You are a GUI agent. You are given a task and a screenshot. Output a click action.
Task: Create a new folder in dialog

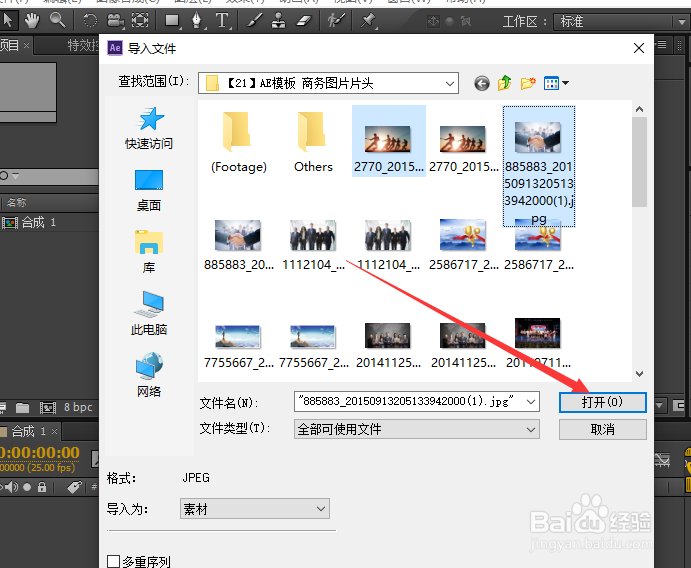(528, 83)
